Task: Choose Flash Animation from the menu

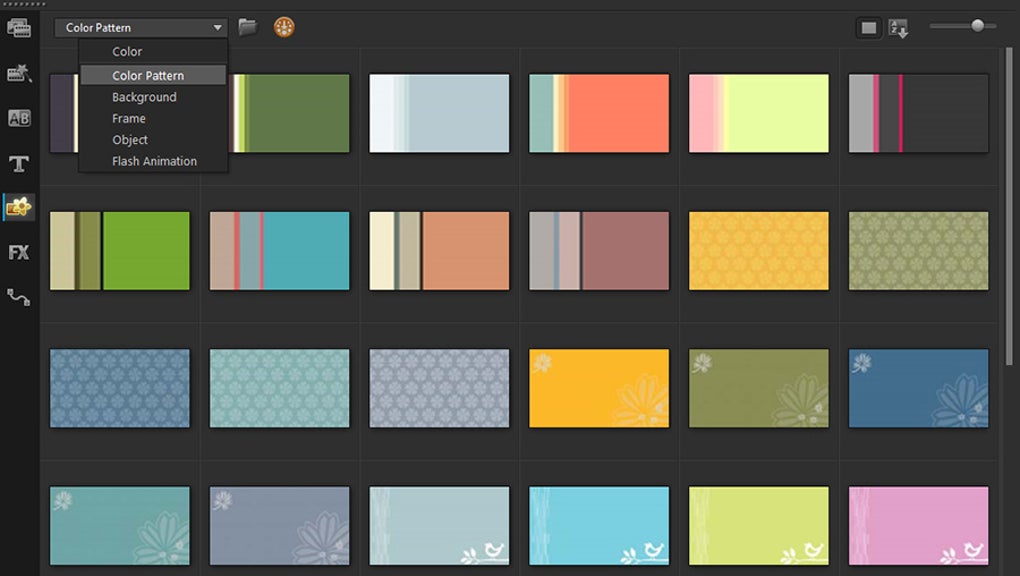Action: click(153, 161)
